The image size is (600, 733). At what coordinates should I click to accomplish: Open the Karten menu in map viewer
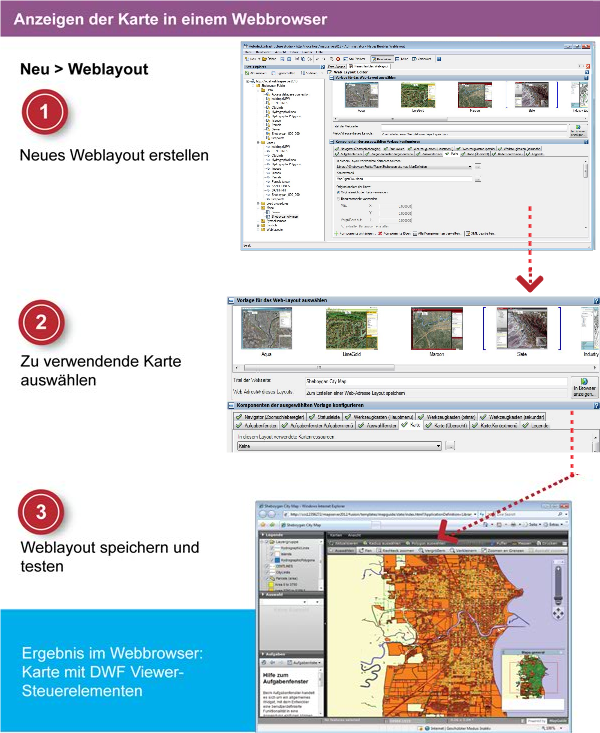pyautogui.click(x=336, y=535)
